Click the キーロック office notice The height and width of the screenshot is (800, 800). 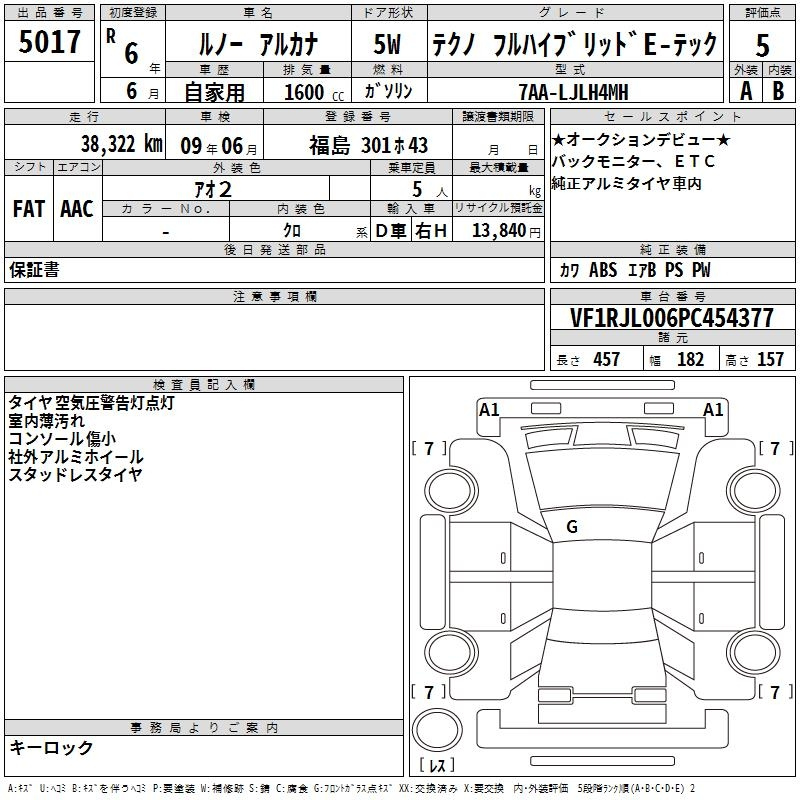pos(52,747)
